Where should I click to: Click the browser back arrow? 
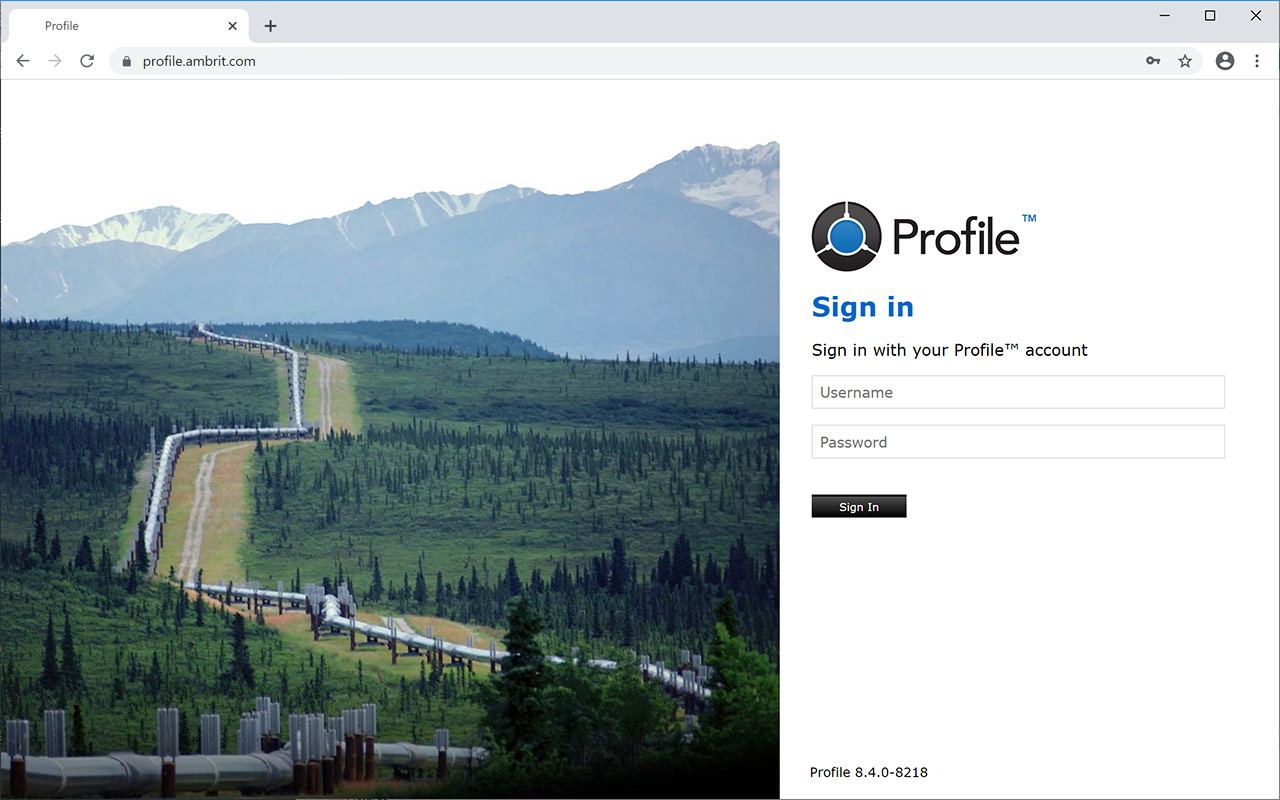(23, 61)
